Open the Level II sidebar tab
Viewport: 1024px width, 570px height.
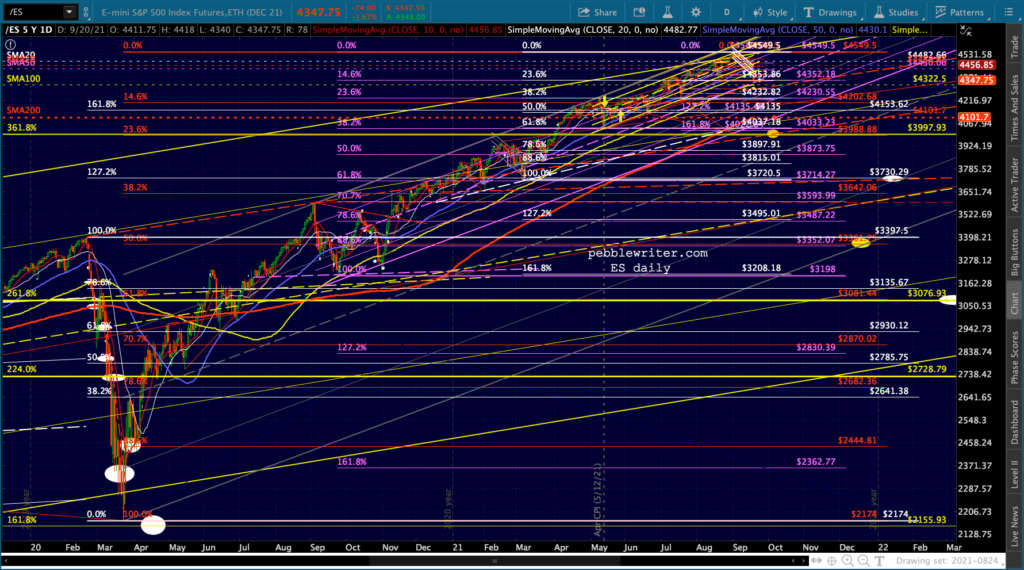1014,474
